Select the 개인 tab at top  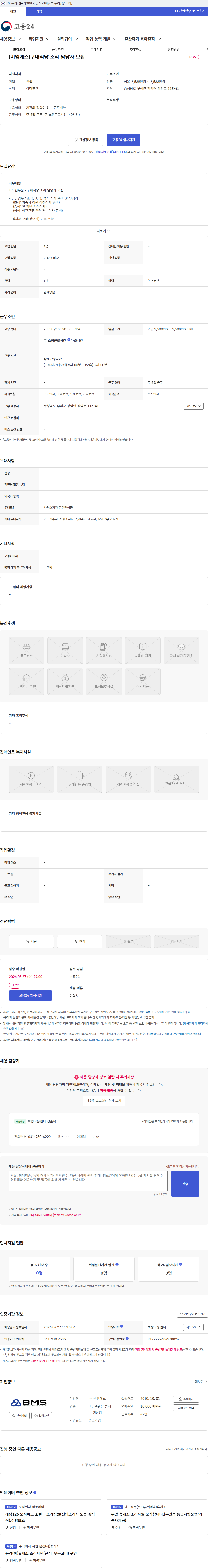(x=13, y=11)
